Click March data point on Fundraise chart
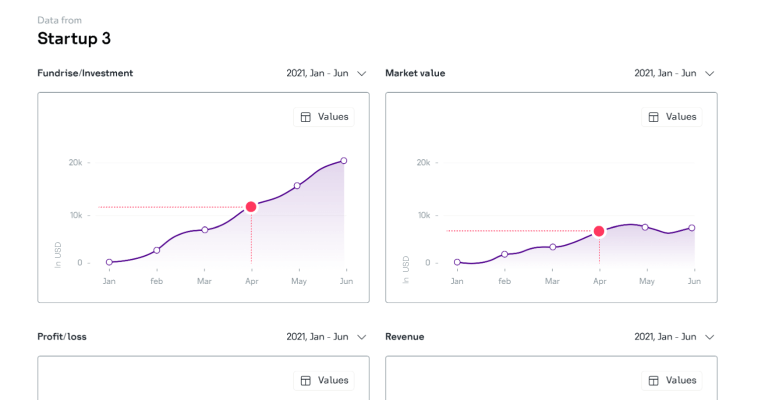The image size is (765, 400). pyautogui.click(x=204, y=230)
